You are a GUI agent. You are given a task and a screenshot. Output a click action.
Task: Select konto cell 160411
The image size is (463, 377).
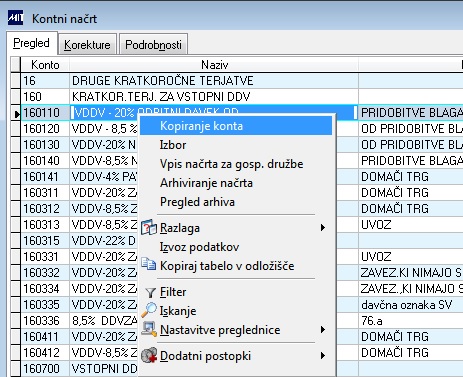click(45, 337)
